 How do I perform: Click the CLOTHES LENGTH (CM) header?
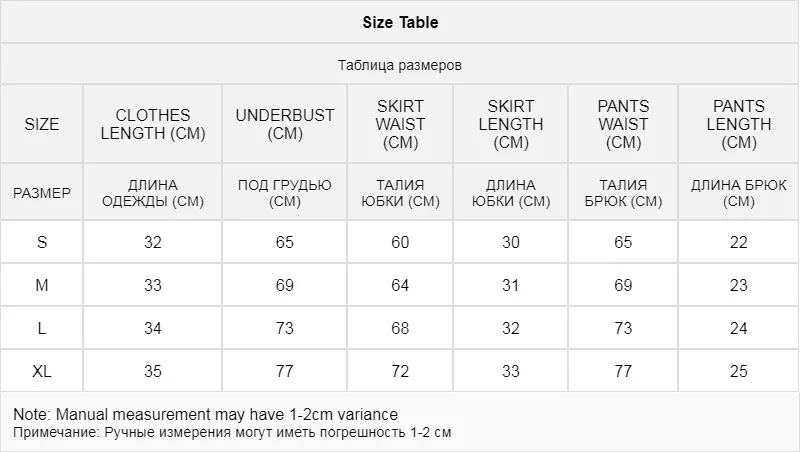click(153, 125)
